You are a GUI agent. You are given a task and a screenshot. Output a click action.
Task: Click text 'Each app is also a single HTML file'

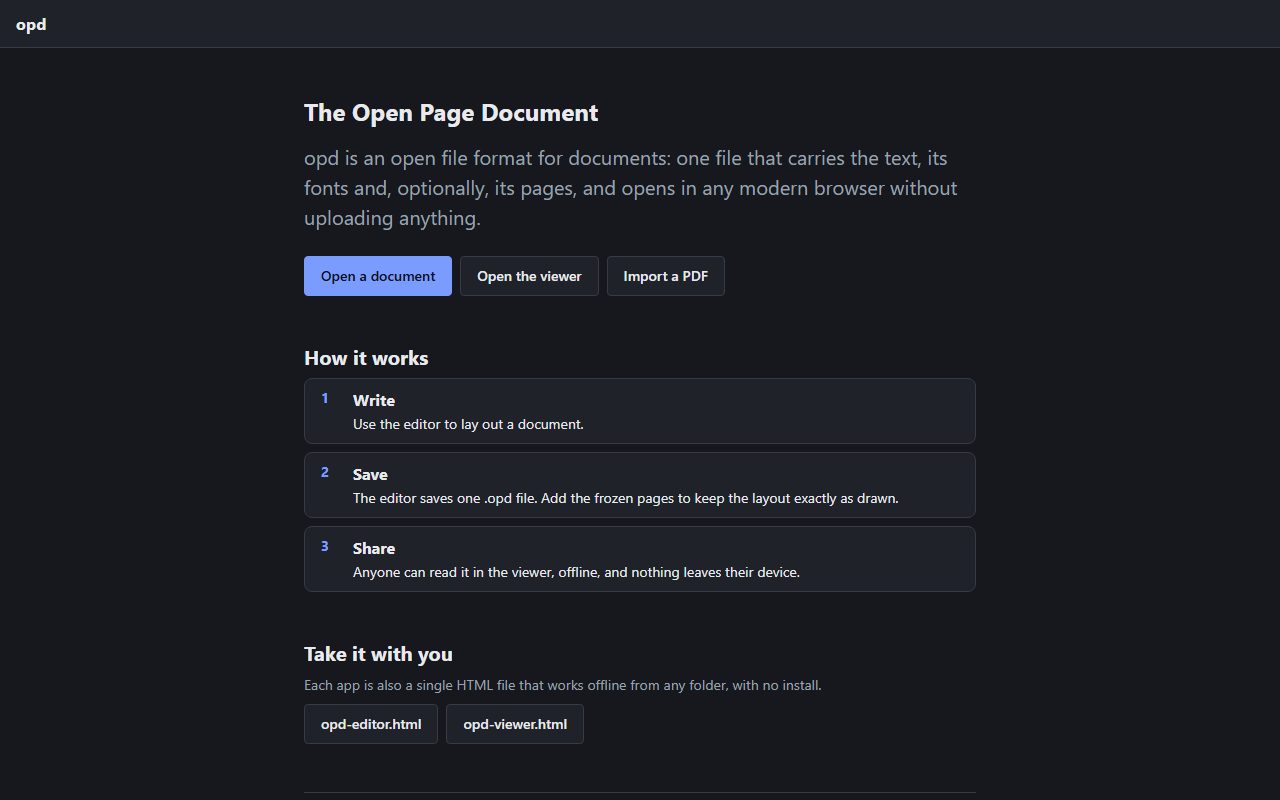(x=563, y=686)
